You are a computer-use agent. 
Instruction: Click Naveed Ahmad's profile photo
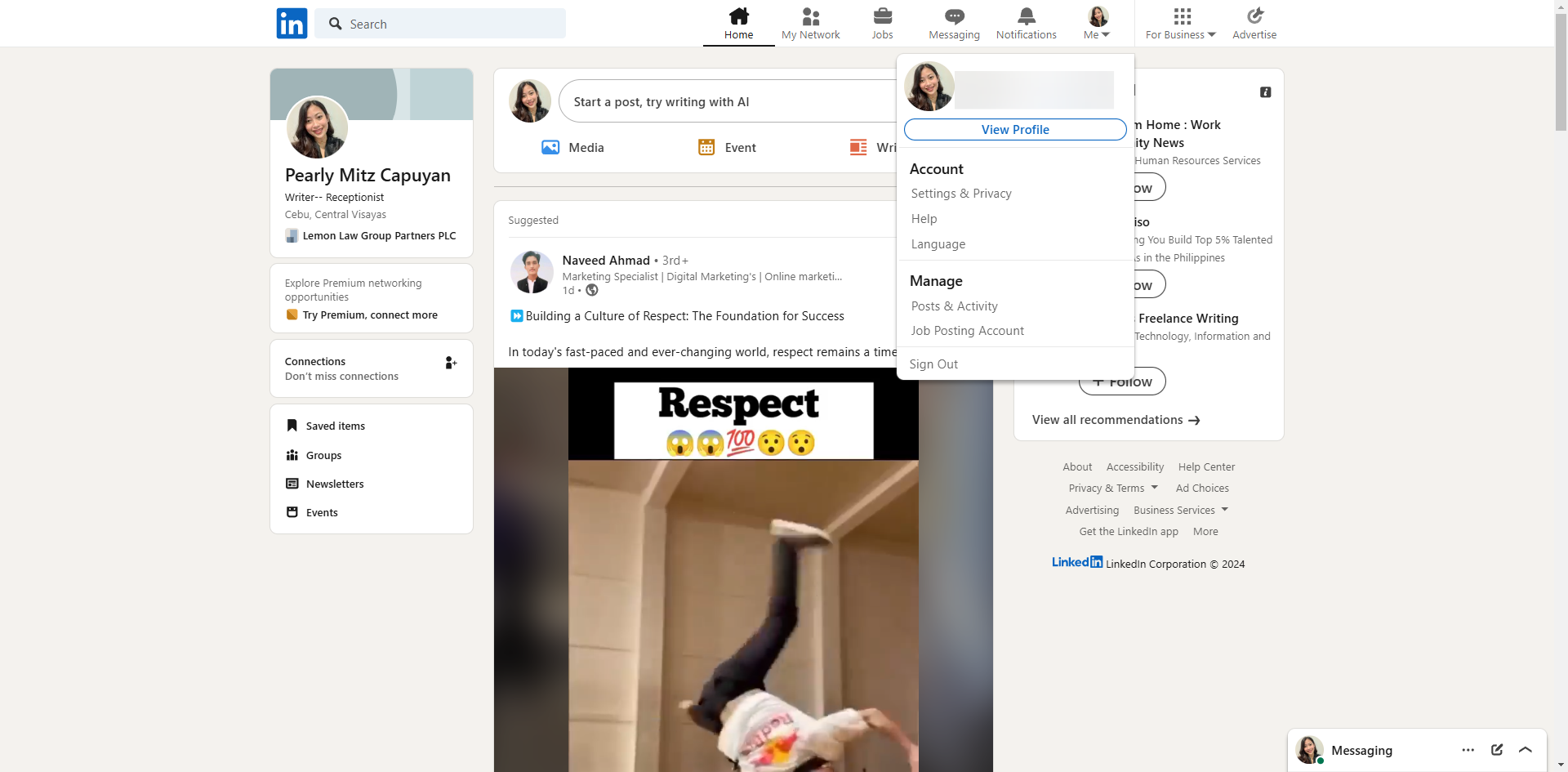[x=532, y=272]
